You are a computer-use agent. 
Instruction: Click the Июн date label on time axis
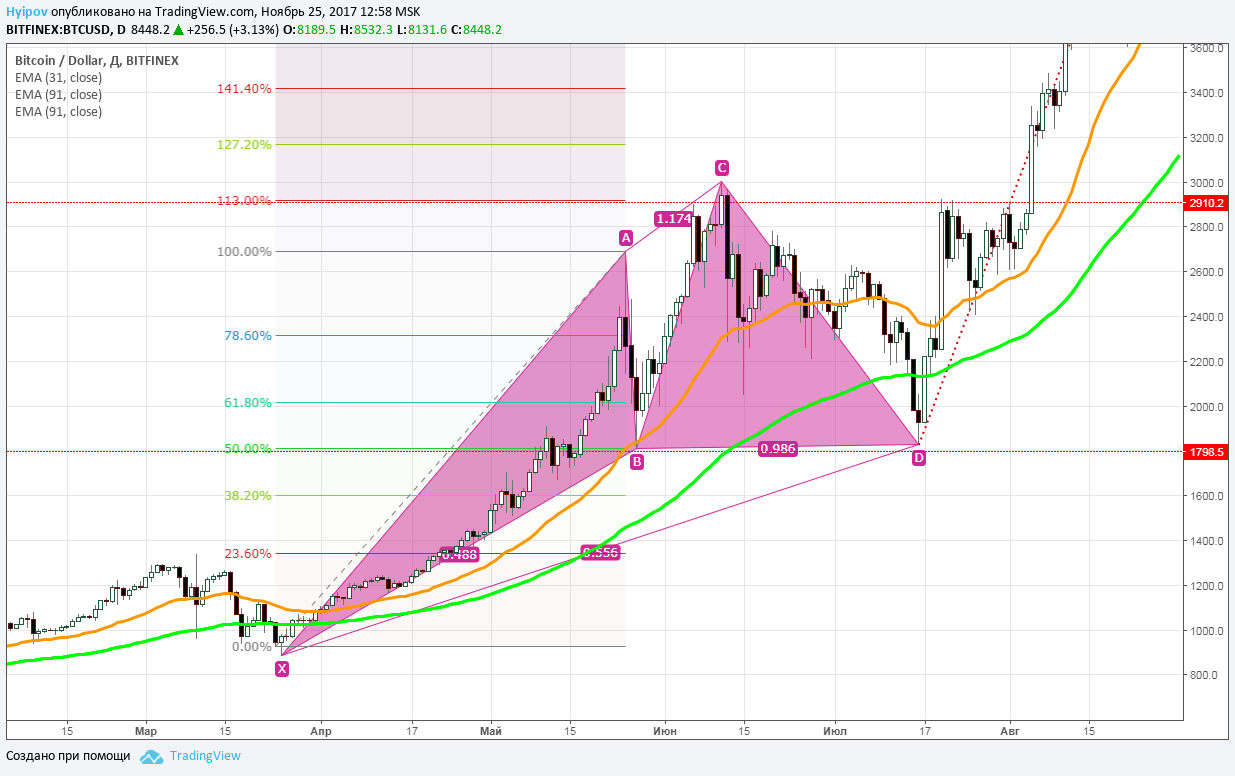click(664, 731)
